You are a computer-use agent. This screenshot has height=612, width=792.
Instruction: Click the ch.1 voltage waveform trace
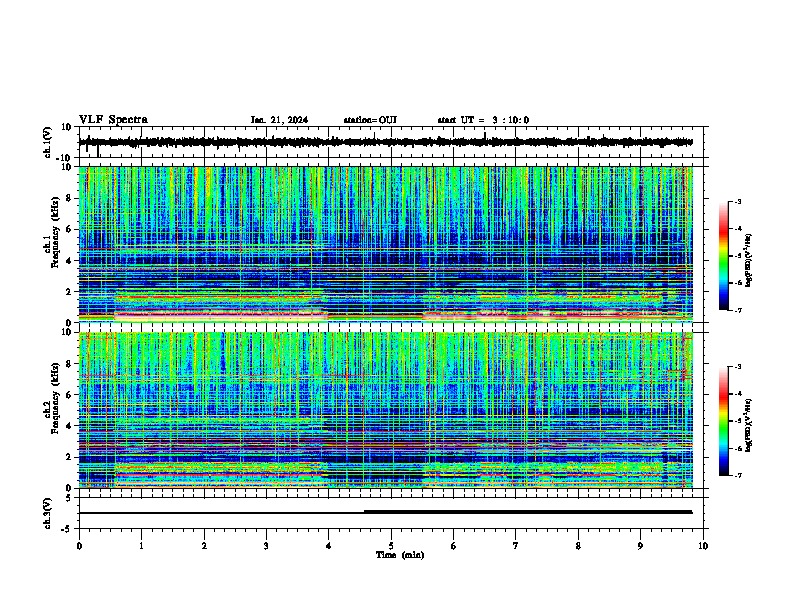pyautogui.click(x=385, y=142)
